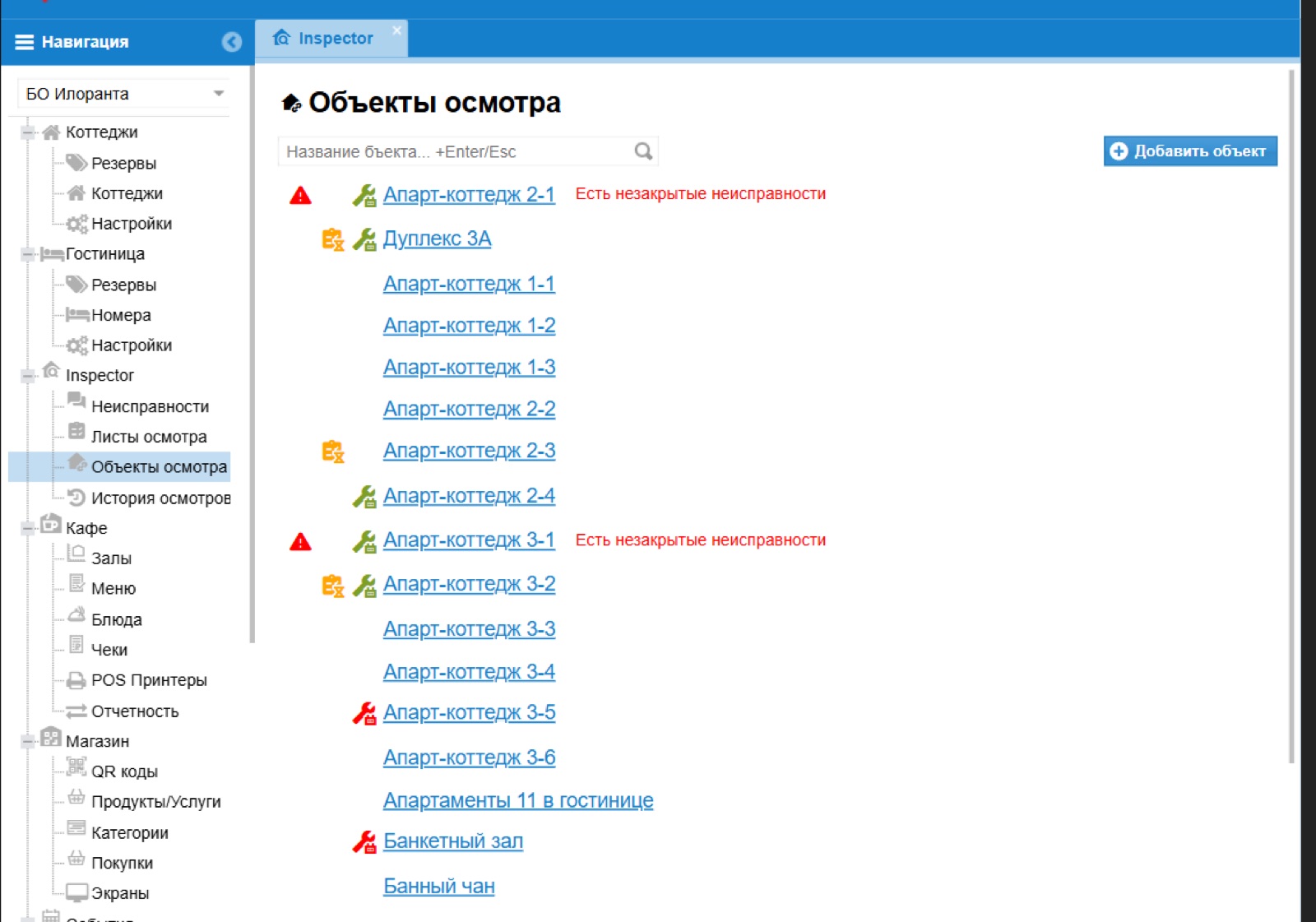Click the vertical scrollbar of objects list
This screenshot has height=922, width=1316.
(x=1291, y=416)
